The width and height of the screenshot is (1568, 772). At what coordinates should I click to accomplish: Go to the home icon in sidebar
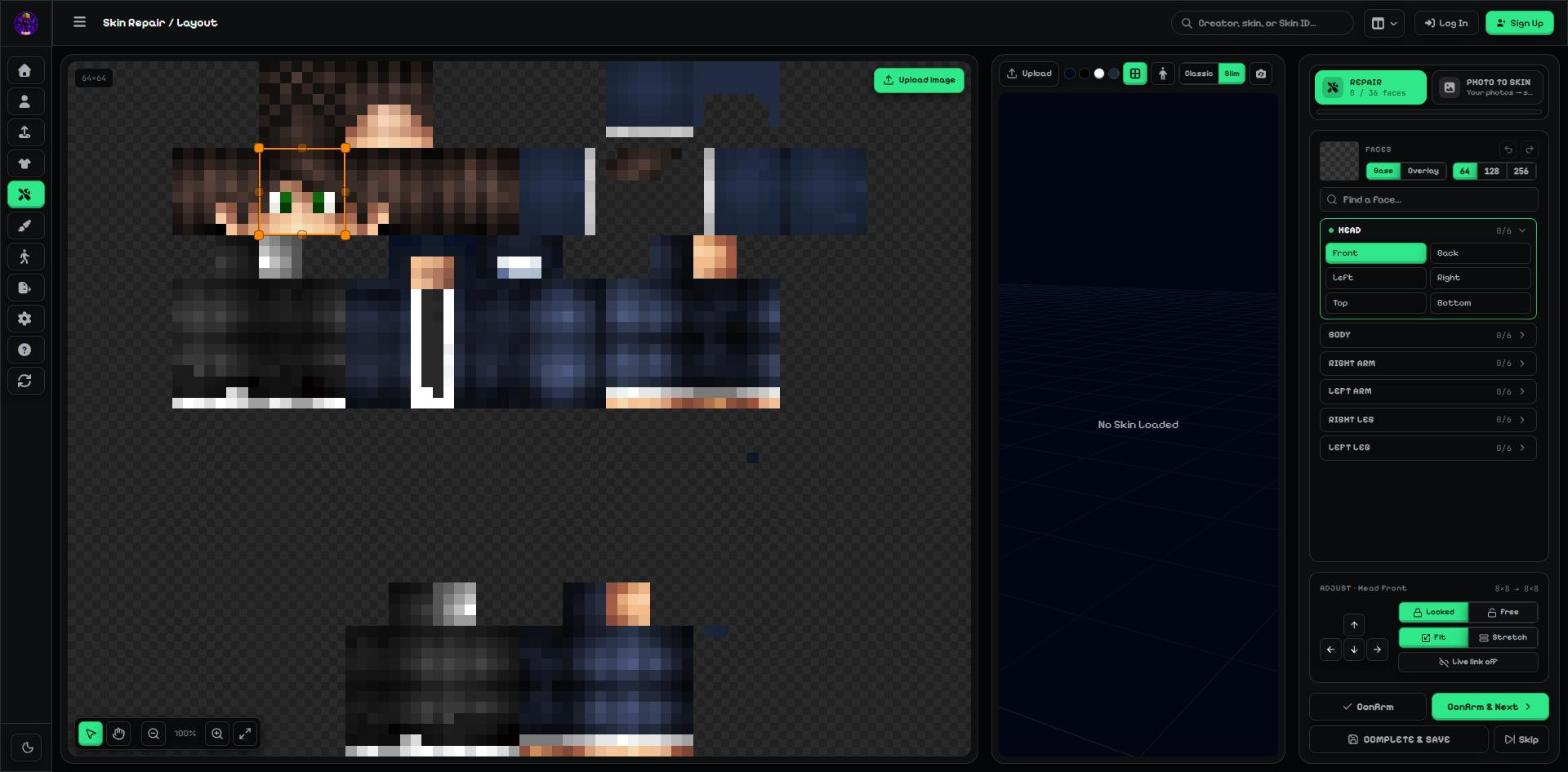coord(25,71)
